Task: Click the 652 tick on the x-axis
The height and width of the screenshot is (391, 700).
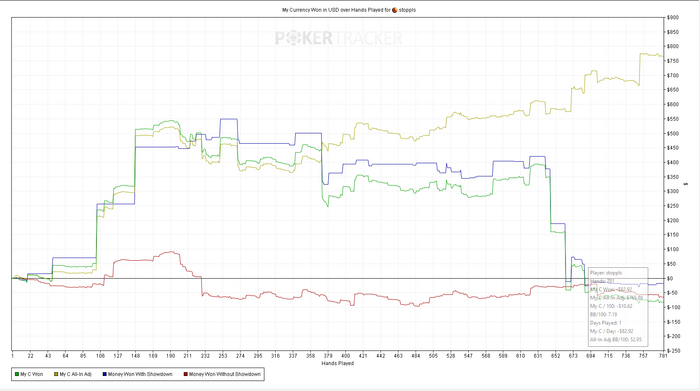Action: 555,356
